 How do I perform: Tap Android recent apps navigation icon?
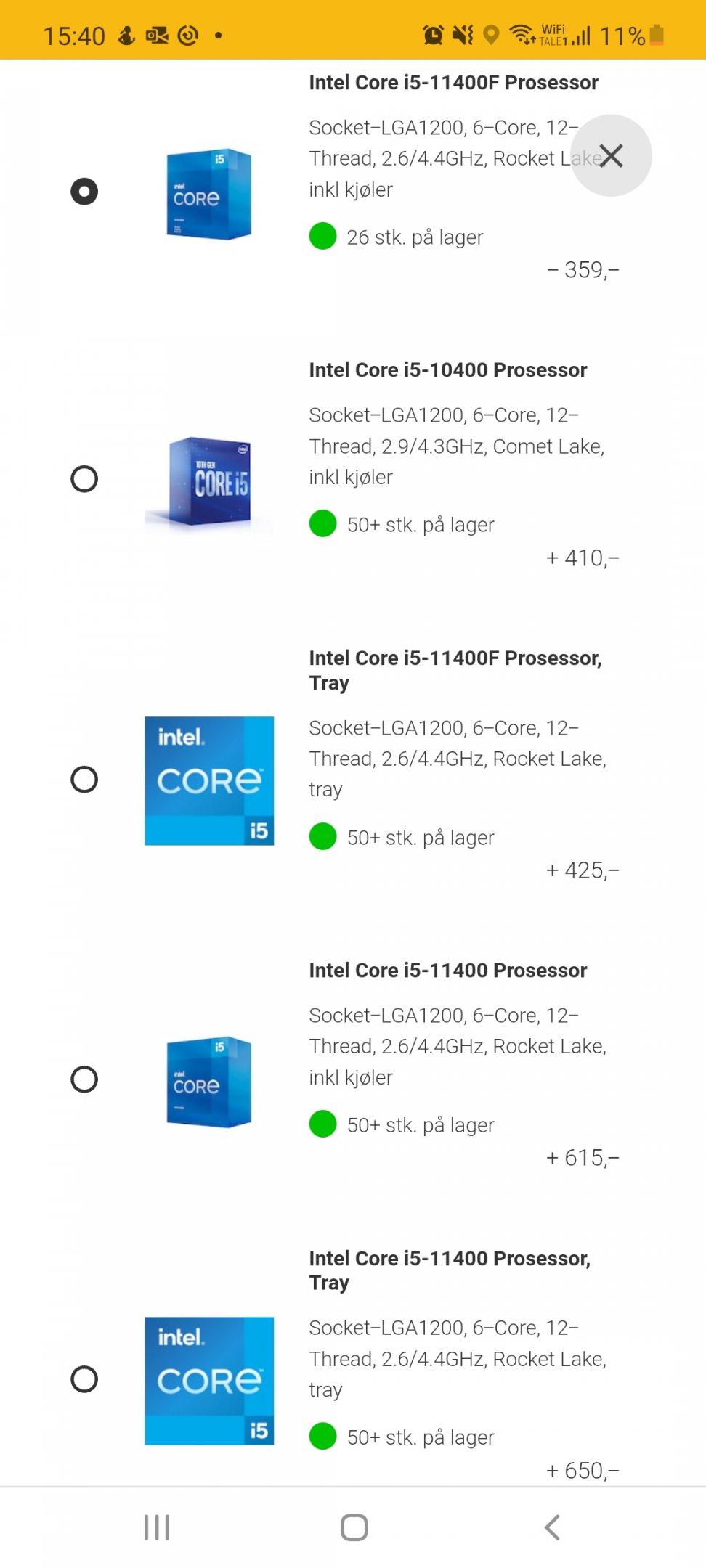pyautogui.click(x=157, y=1527)
